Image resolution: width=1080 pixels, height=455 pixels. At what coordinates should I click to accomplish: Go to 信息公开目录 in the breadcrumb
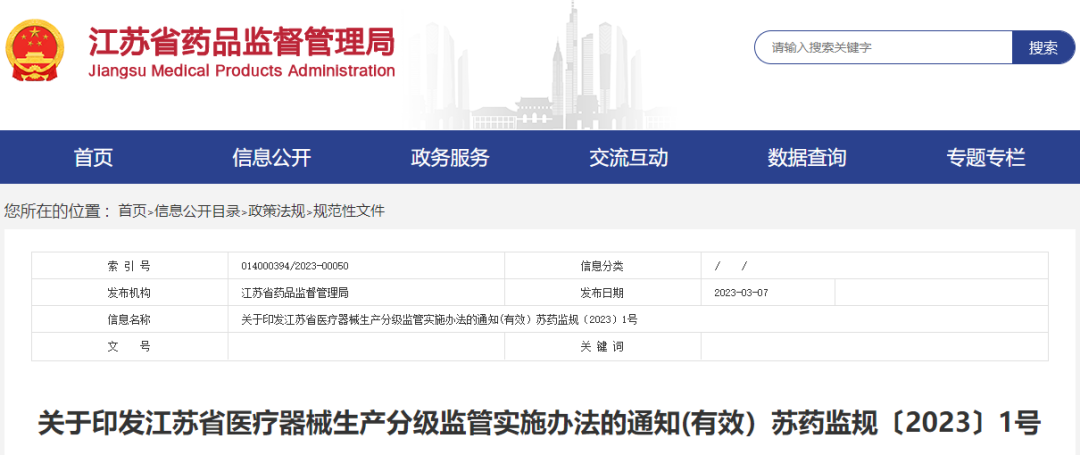coord(197,211)
